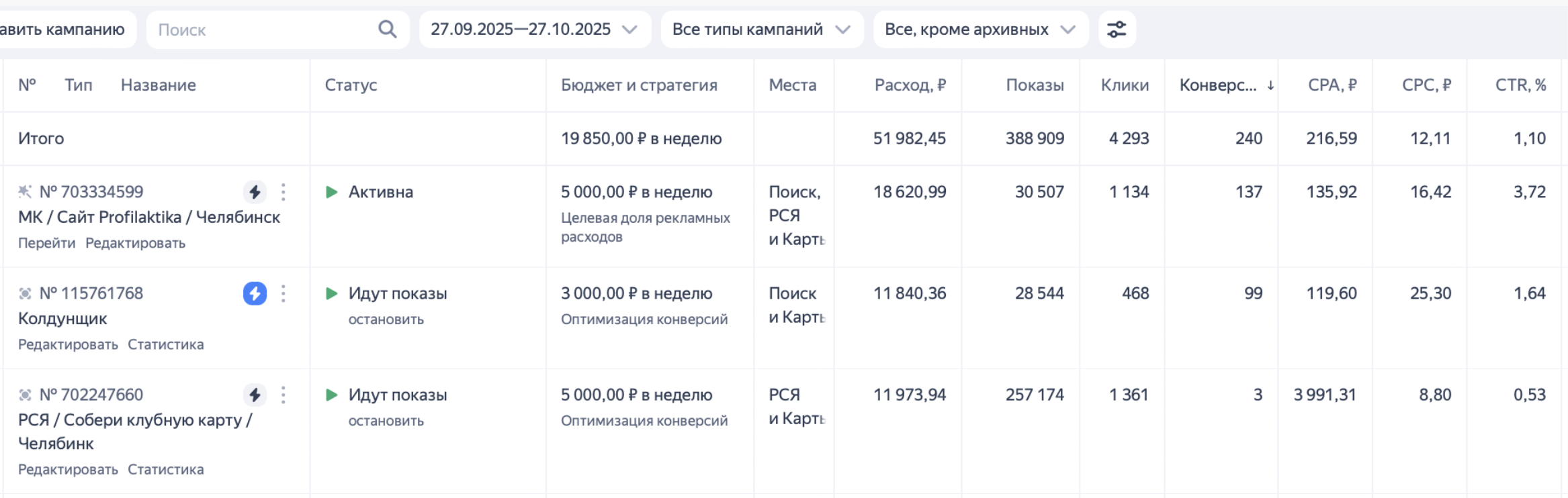Click the add campaign button

pos(64,30)
